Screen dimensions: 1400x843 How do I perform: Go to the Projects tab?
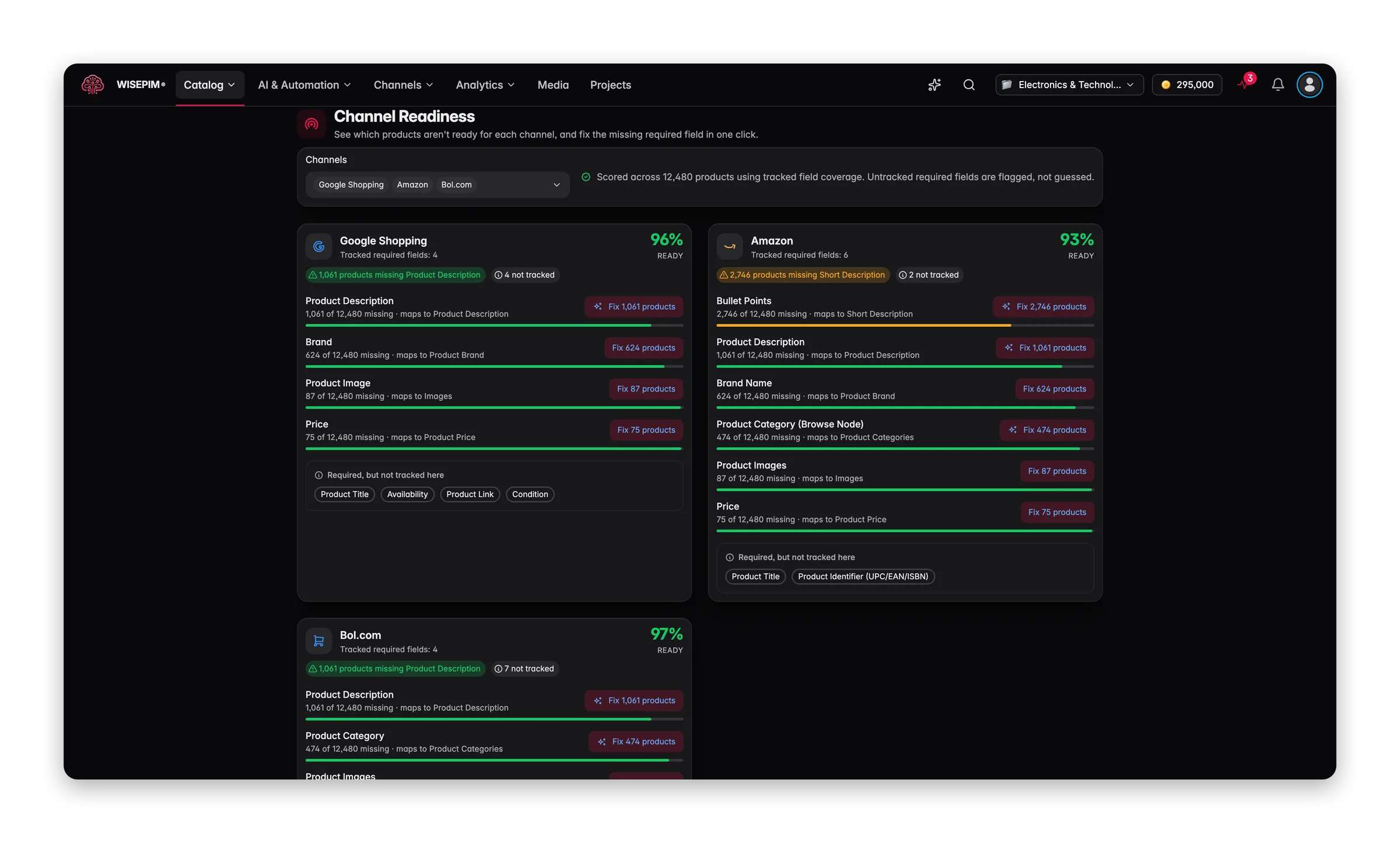tap(610, 85)
